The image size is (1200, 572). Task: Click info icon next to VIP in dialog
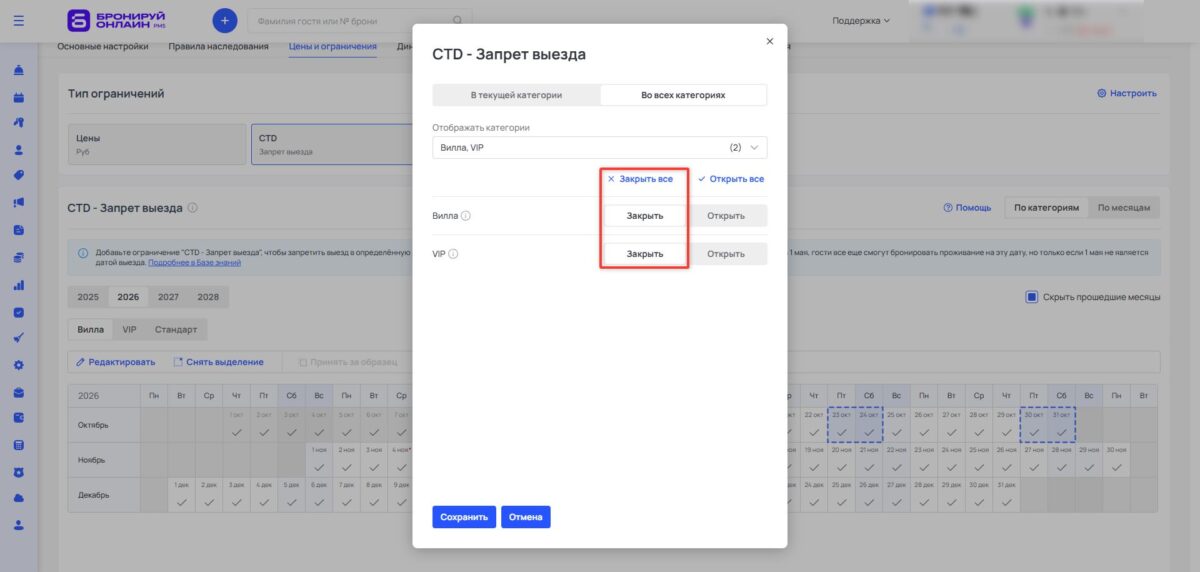pos(453,254)
